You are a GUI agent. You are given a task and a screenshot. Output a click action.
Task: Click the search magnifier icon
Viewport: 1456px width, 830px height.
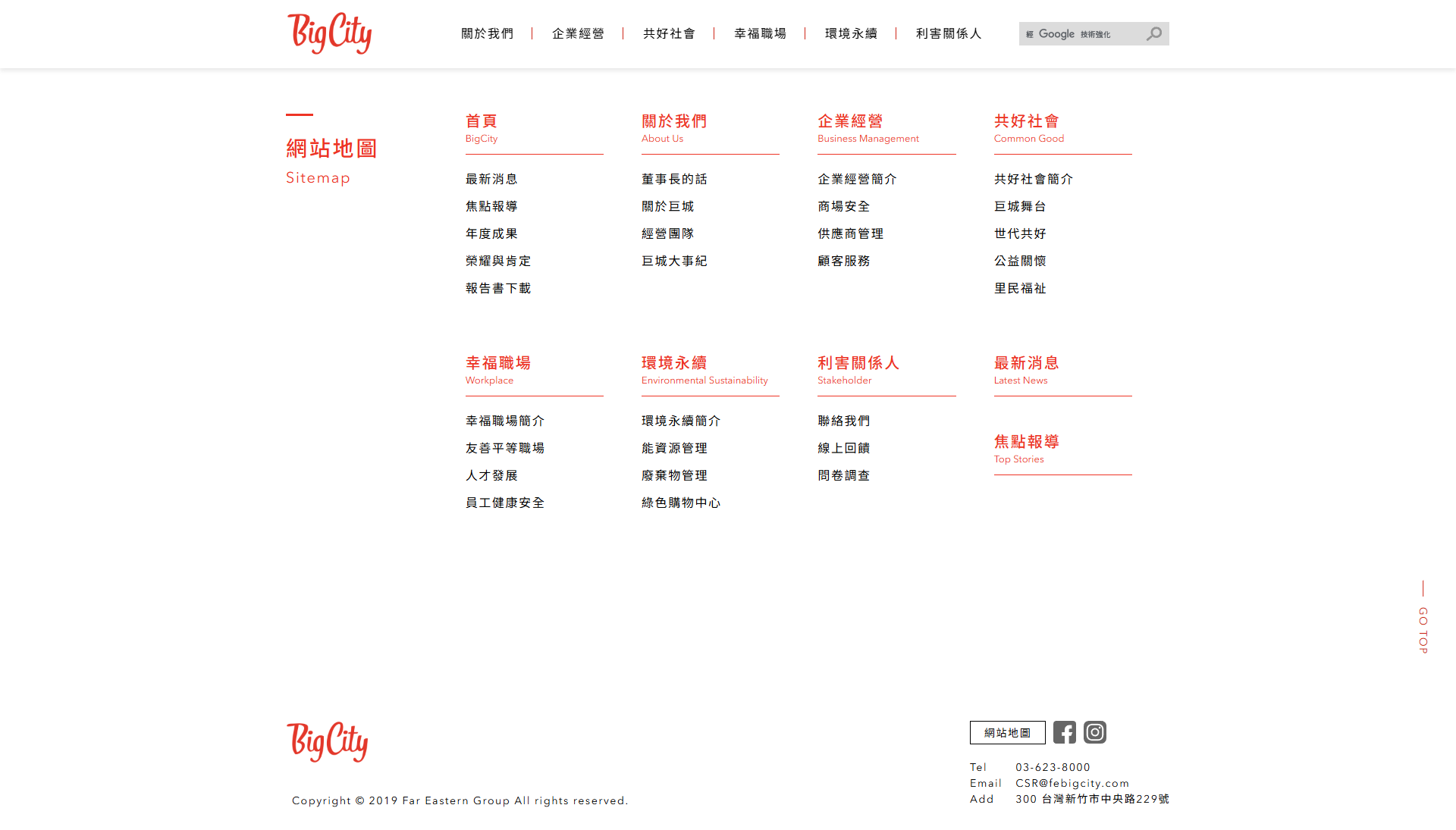(1153, 34)
